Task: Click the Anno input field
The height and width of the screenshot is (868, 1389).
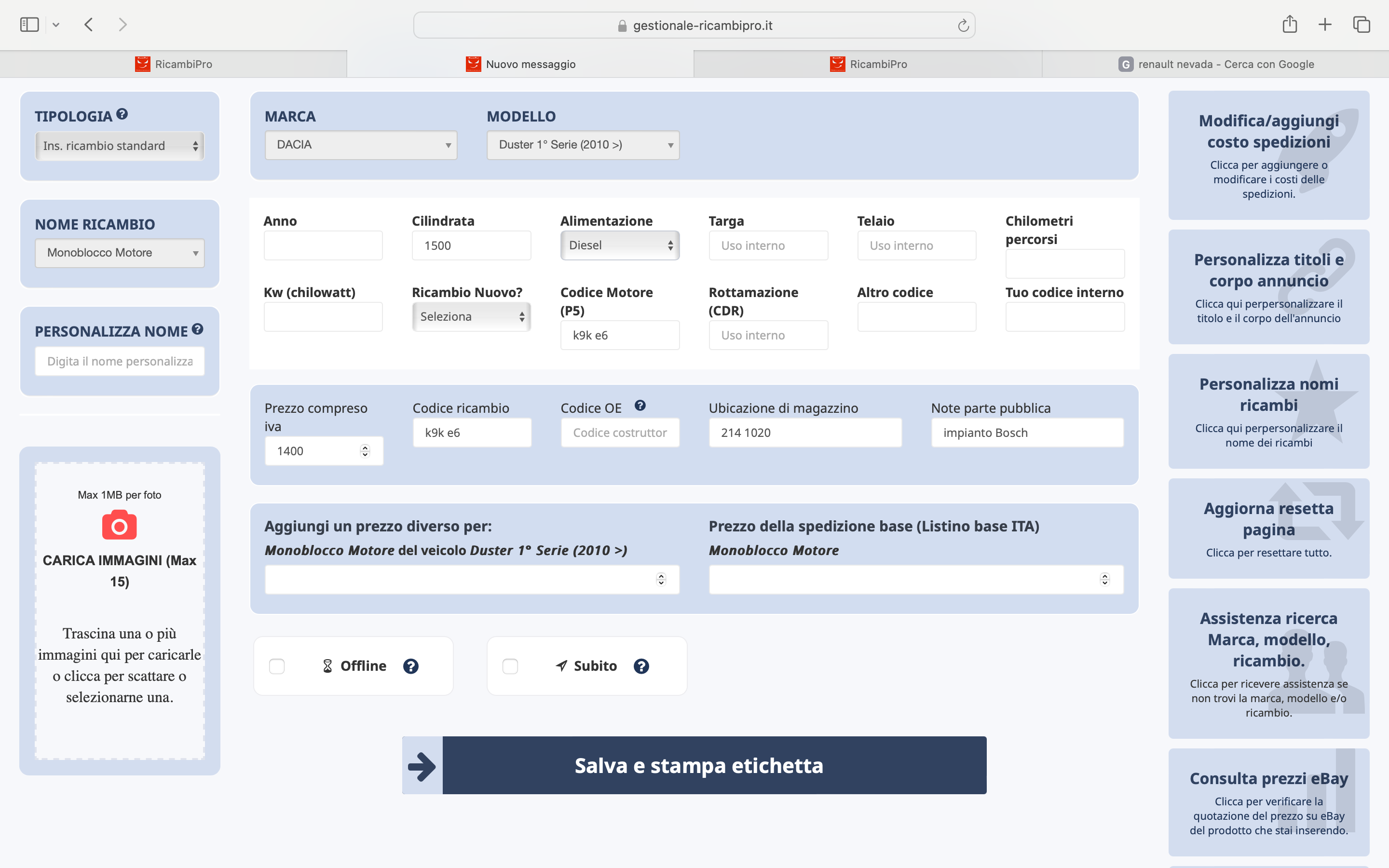Action: click(x=323, y=245)
